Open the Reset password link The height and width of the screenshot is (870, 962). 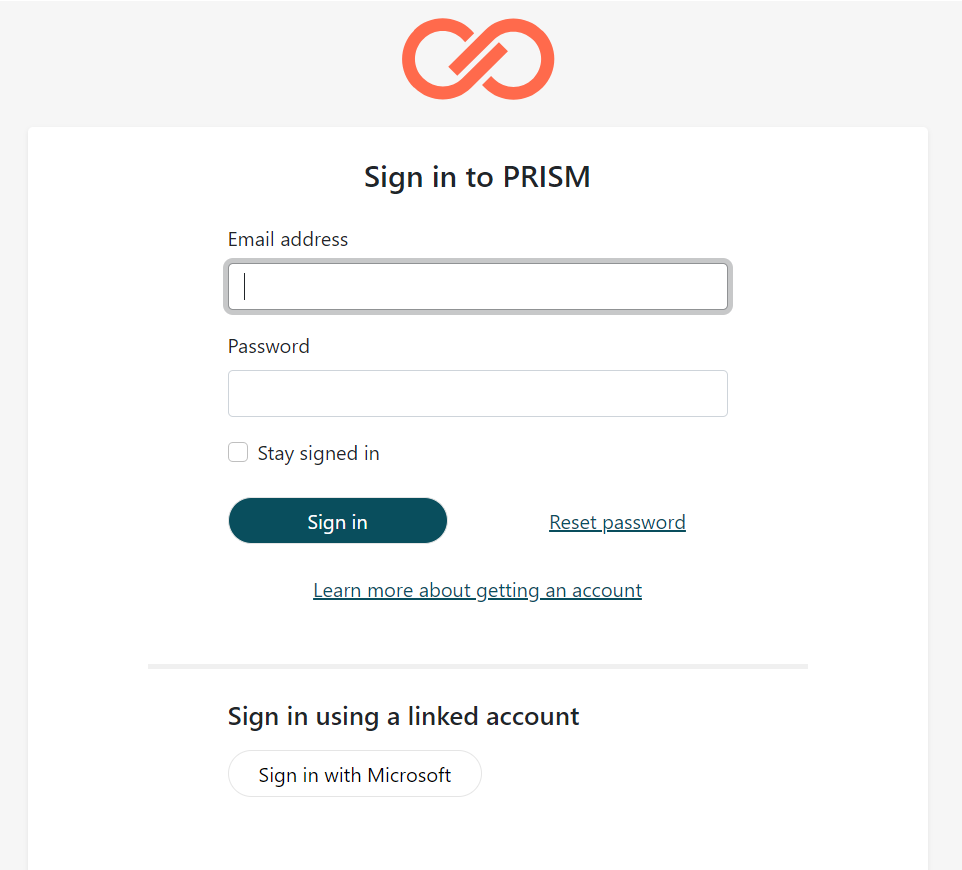(617, 522)
